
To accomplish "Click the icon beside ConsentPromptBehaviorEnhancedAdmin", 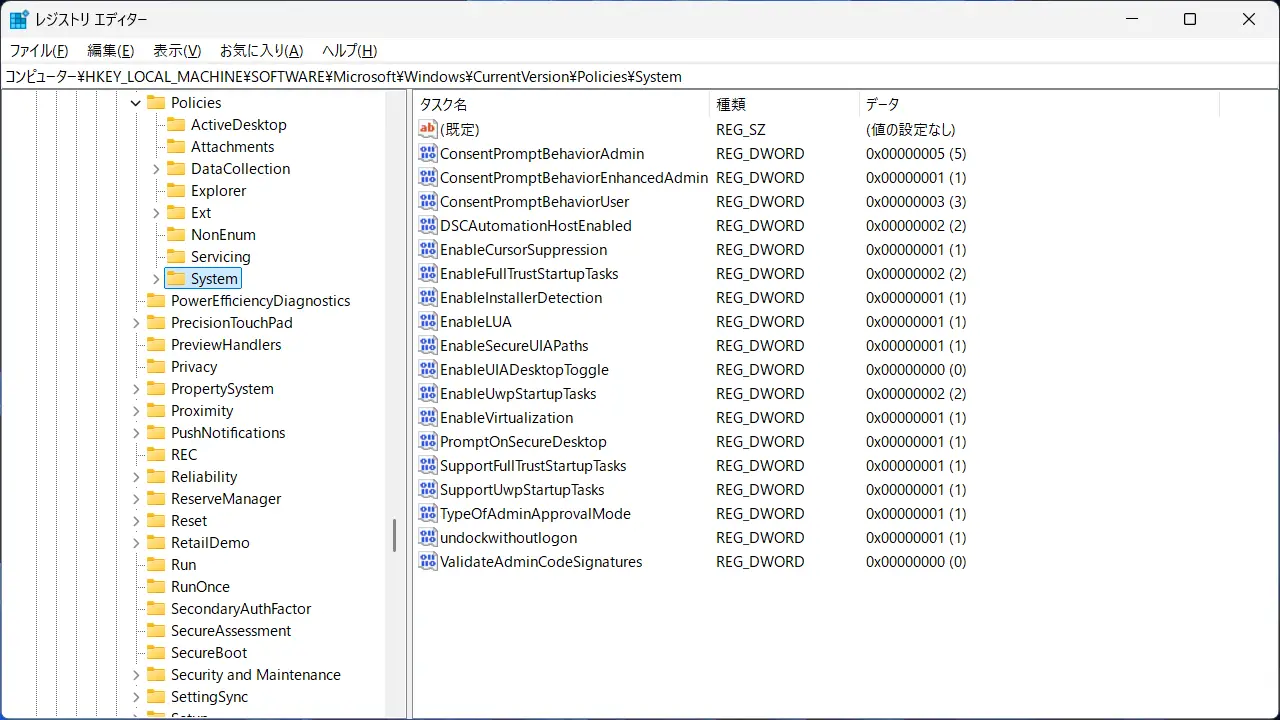I will 428,178.
